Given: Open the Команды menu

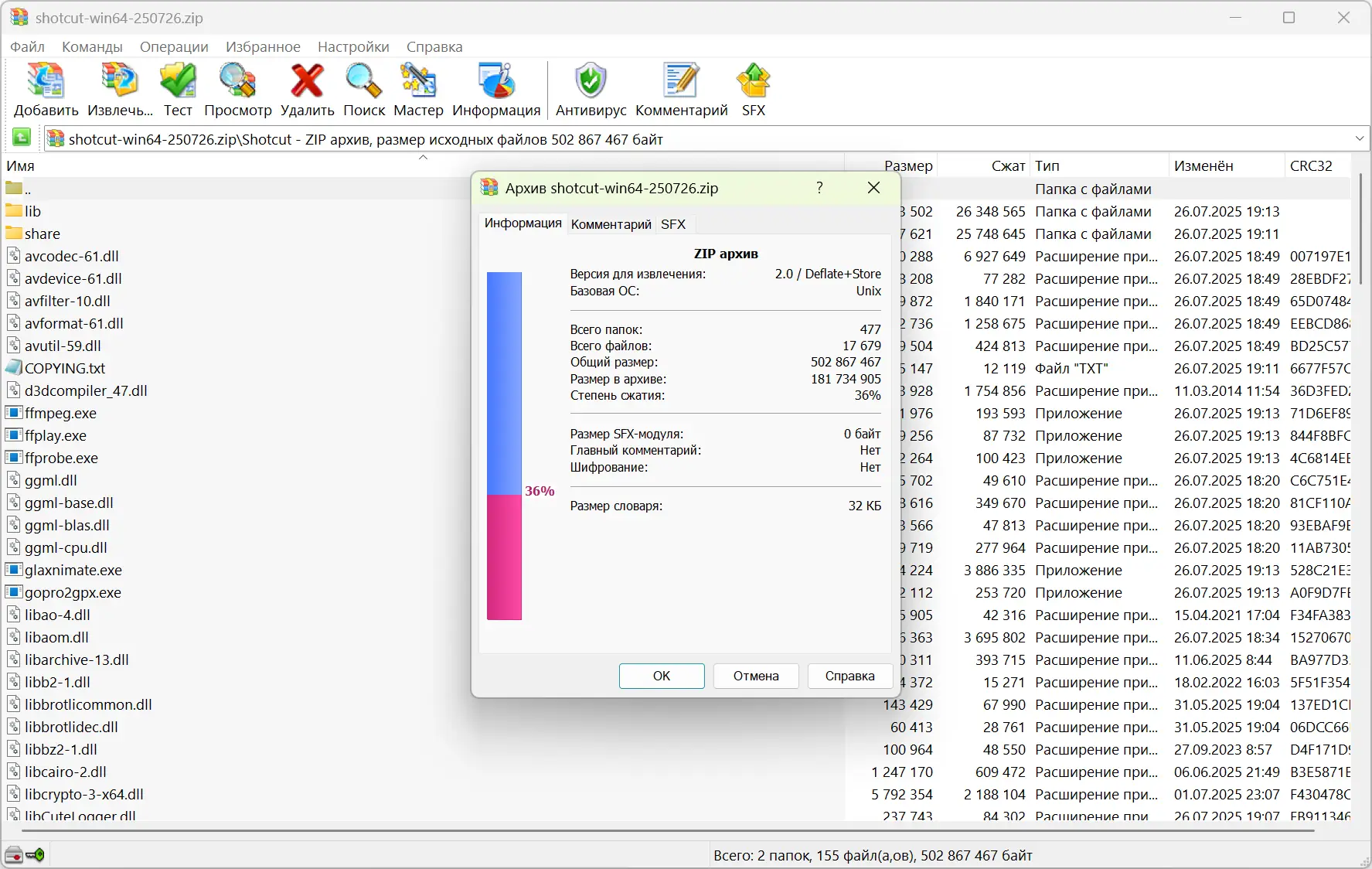Looking at the screenshot, I should coord(92,46).
